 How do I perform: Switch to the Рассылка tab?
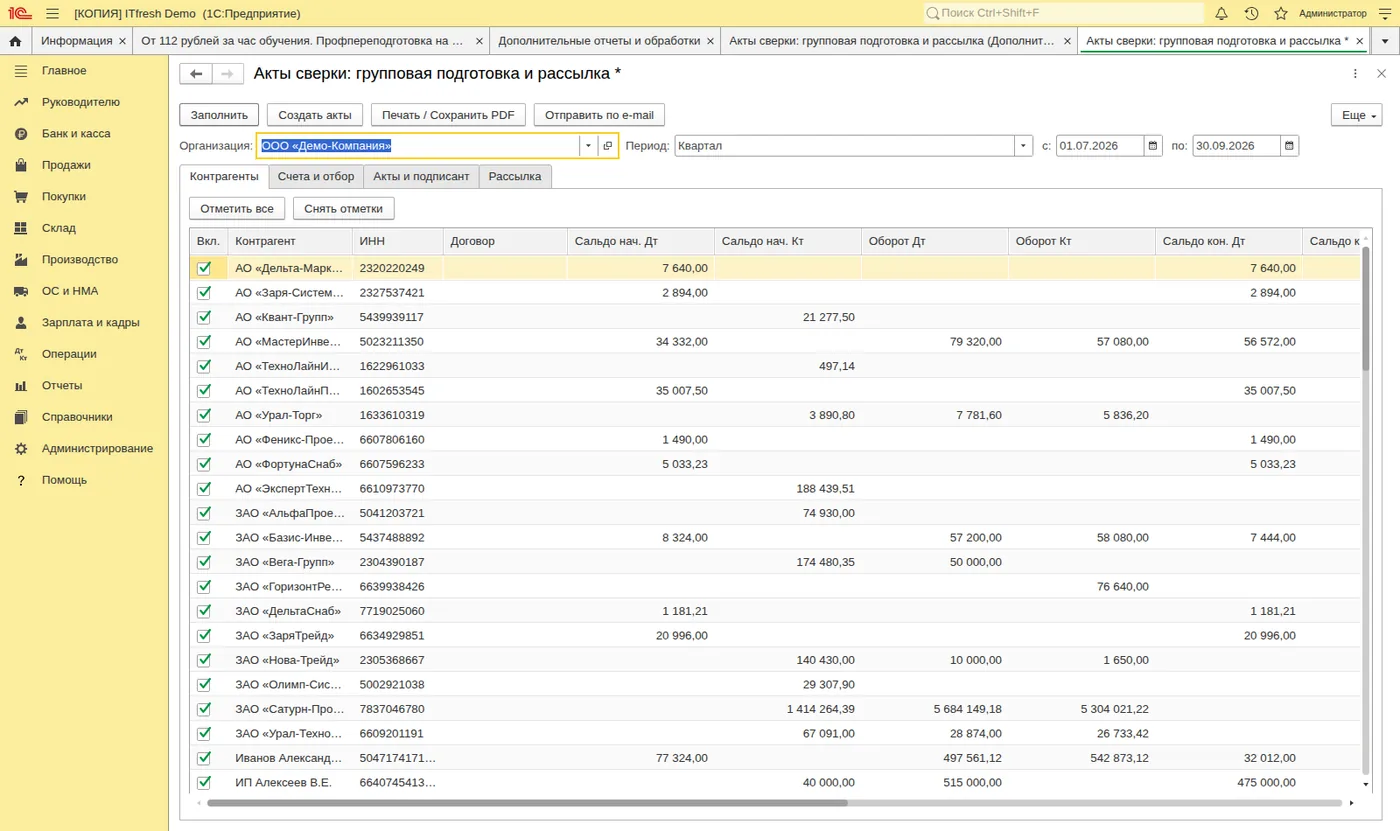point(515,177)
